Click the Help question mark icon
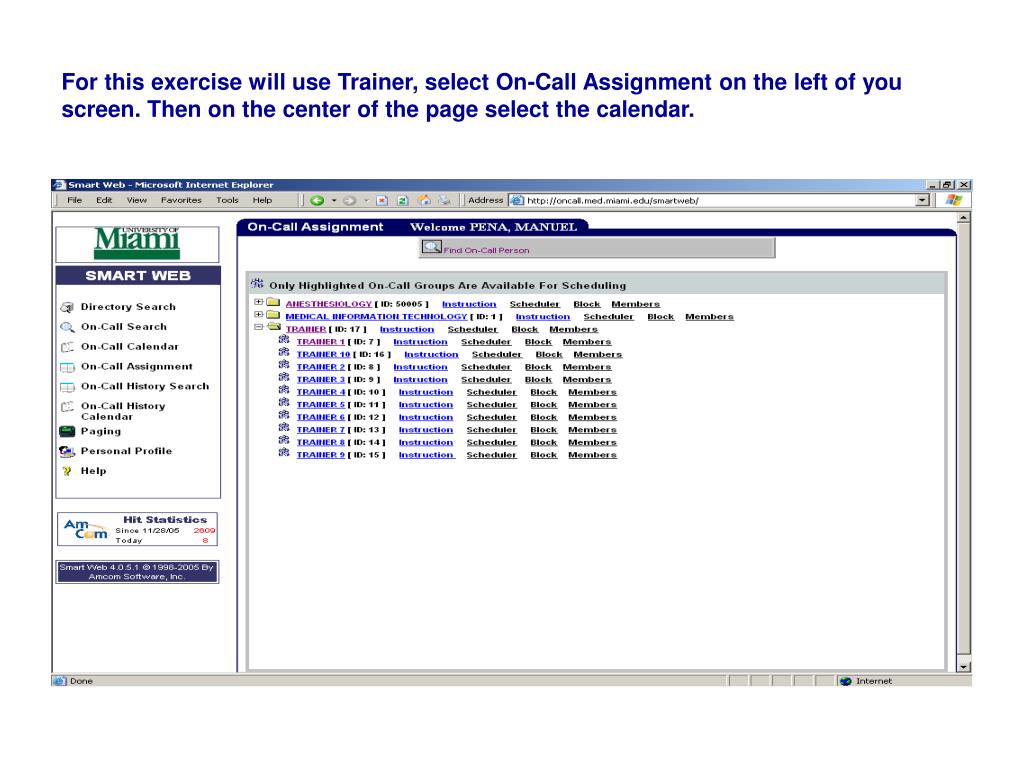 point(67,471)
